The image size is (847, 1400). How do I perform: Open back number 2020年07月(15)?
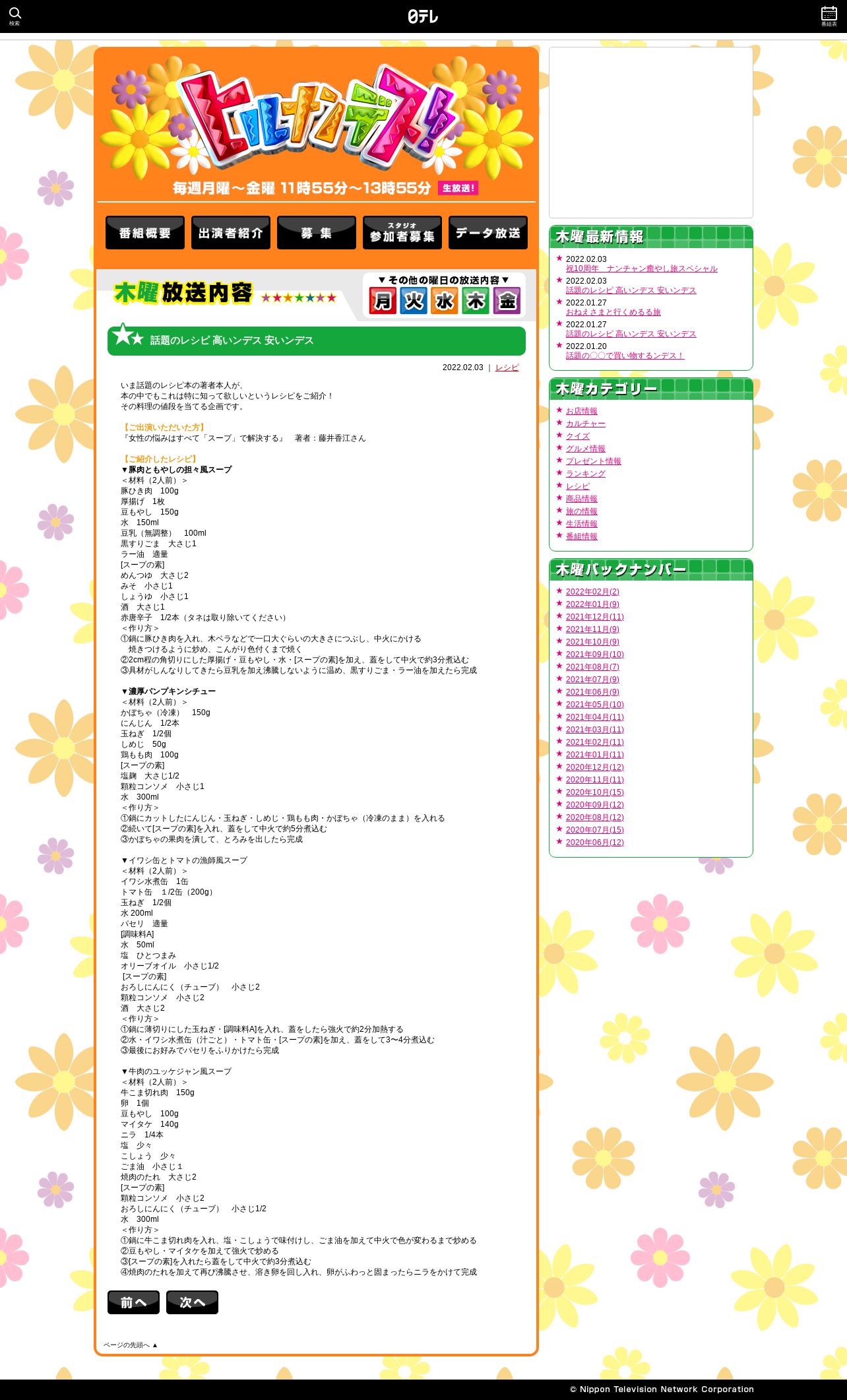pyautogui.click(x=594, y=830)
